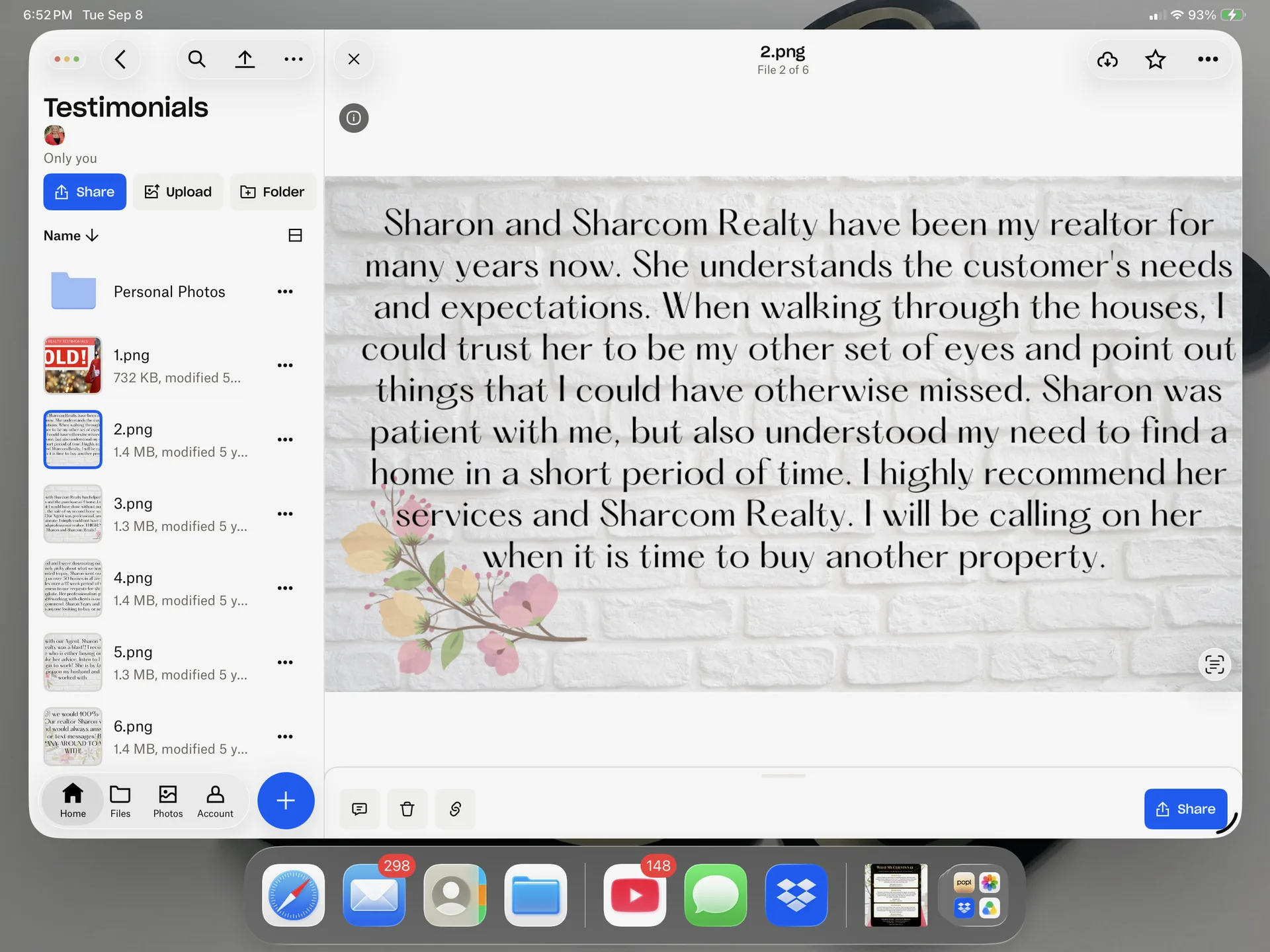This screenshot has height=952, width=1270.
Task: Star 2.png as a favorite
Action: click(1156, 59)
